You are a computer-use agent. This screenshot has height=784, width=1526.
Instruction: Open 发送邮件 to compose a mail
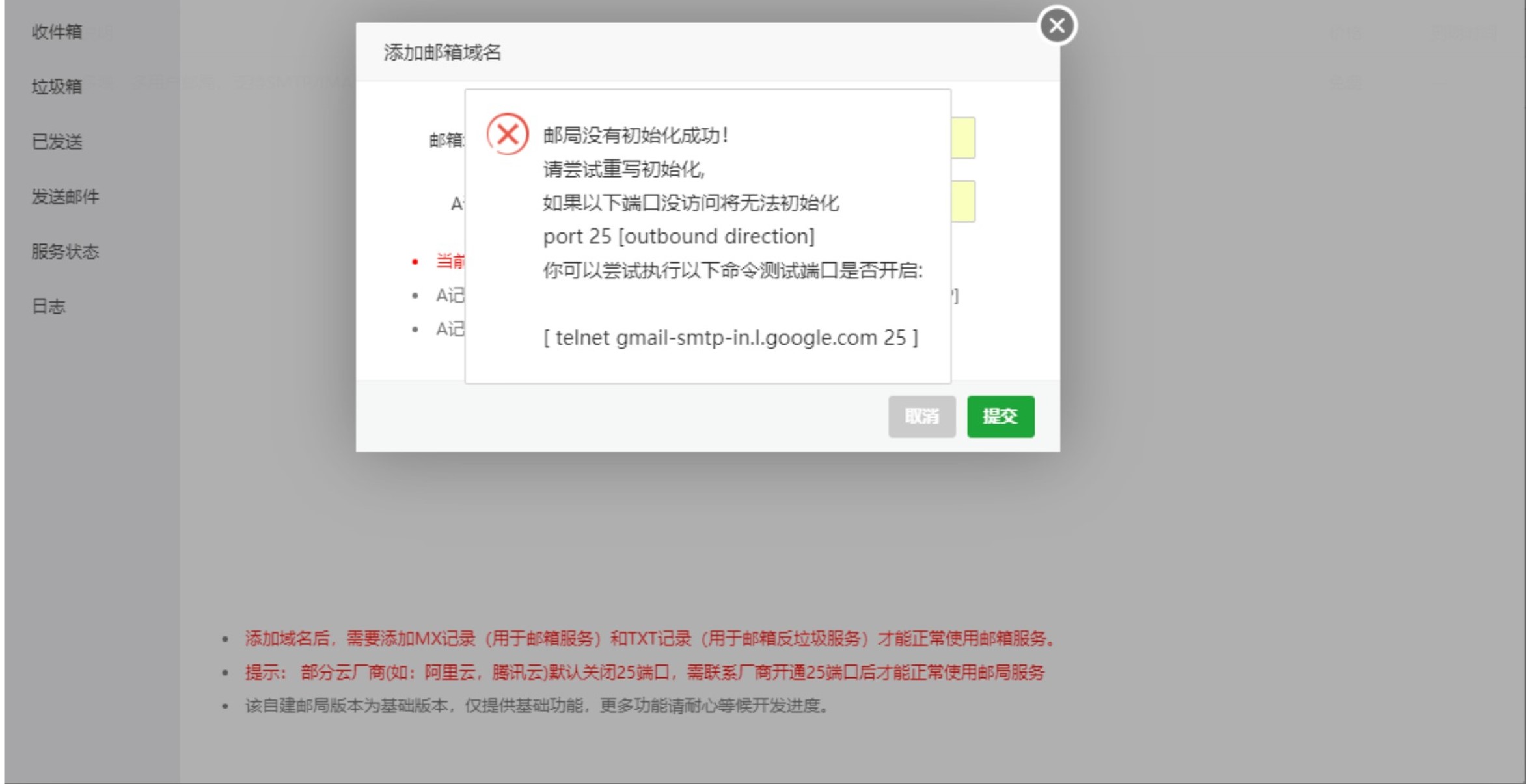(65, 196)
